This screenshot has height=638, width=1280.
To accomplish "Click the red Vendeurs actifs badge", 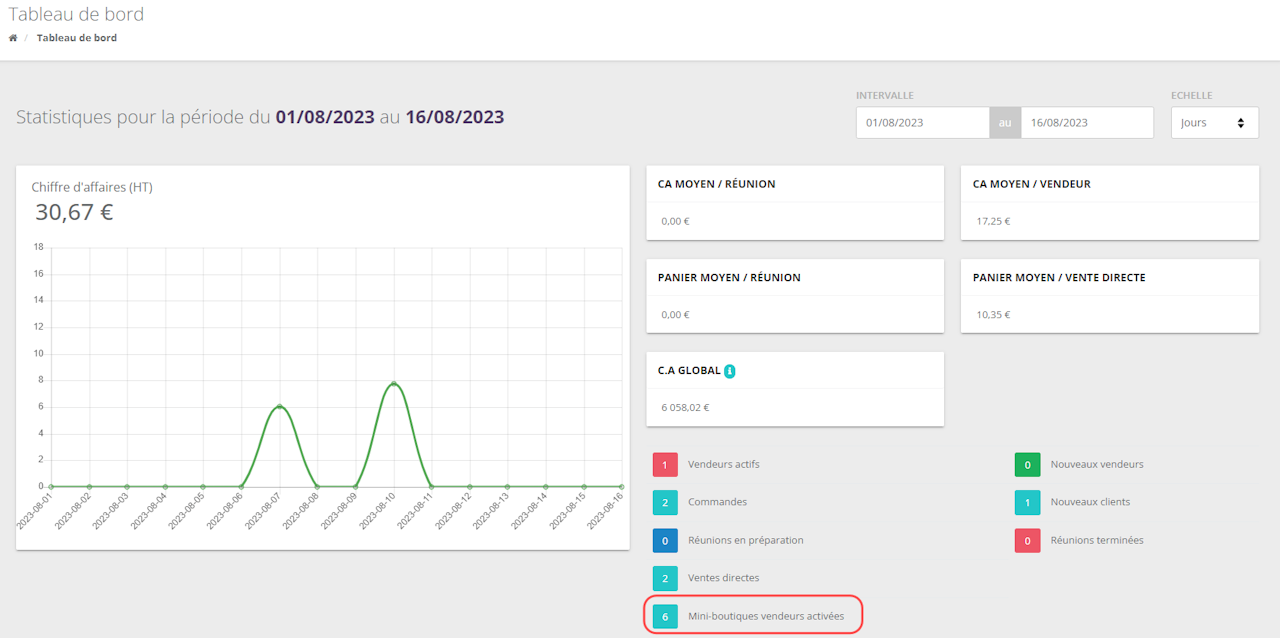I will pos(665,465).
